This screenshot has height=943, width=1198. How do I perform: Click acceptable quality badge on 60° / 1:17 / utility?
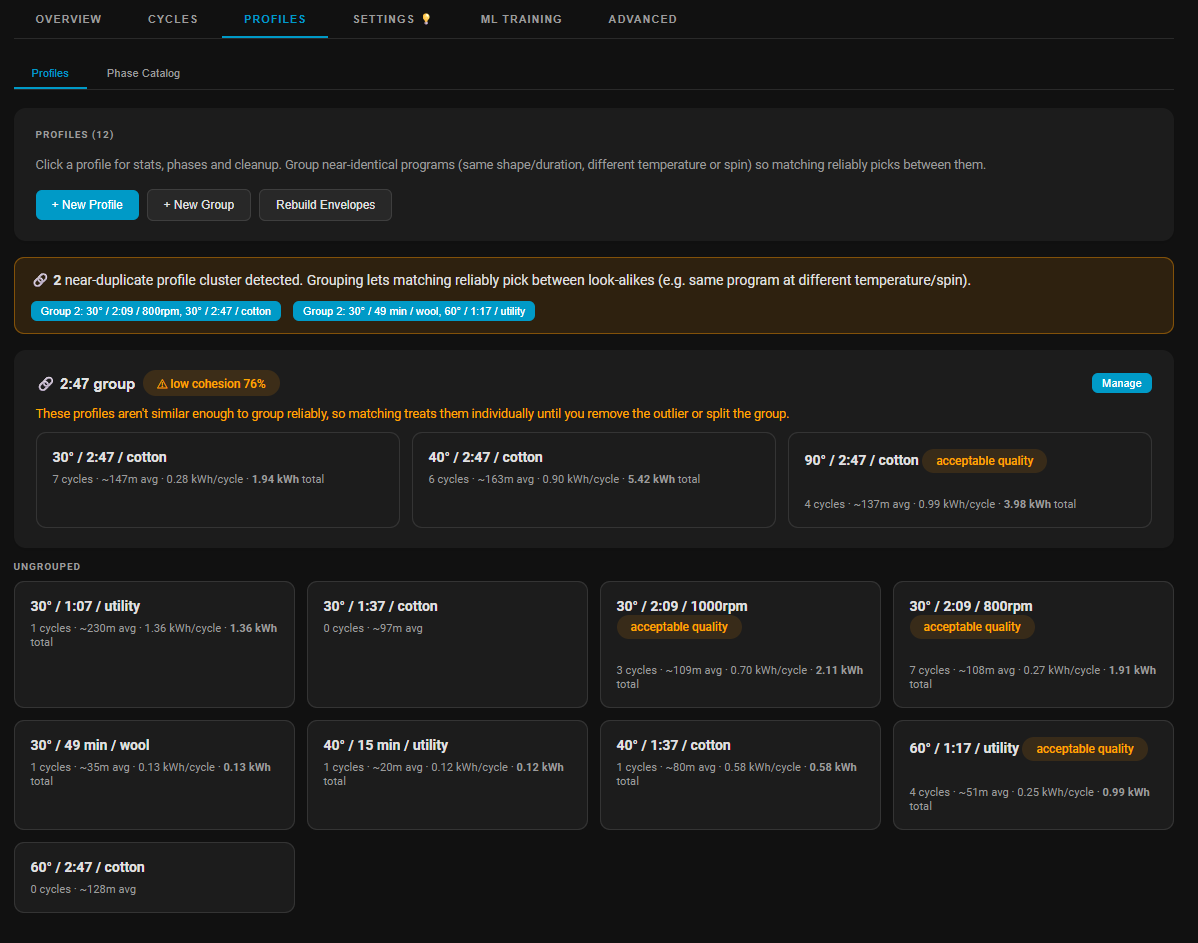click(1085, 749)
